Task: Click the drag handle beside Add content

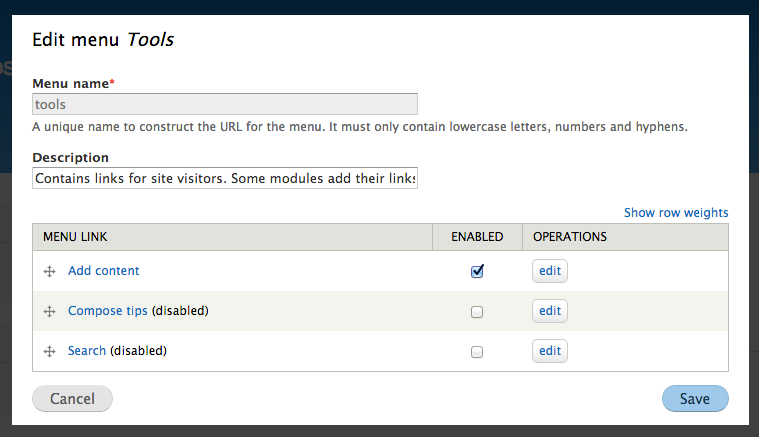Action: [x=49, y=271]
